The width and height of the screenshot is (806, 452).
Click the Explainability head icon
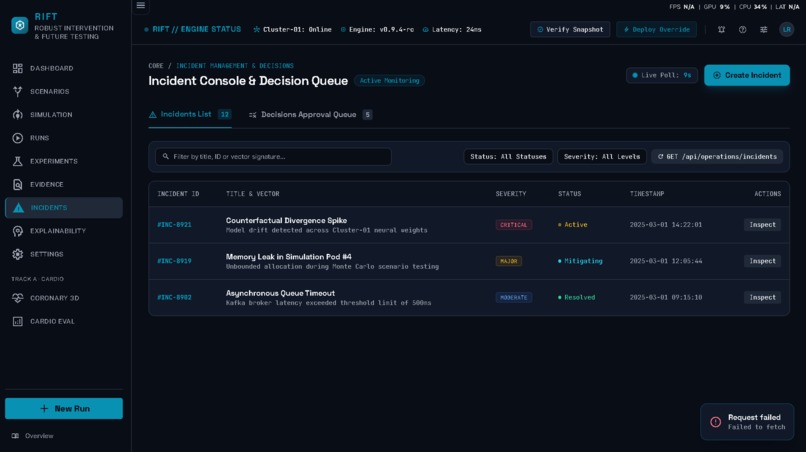[x=17, y=231]
